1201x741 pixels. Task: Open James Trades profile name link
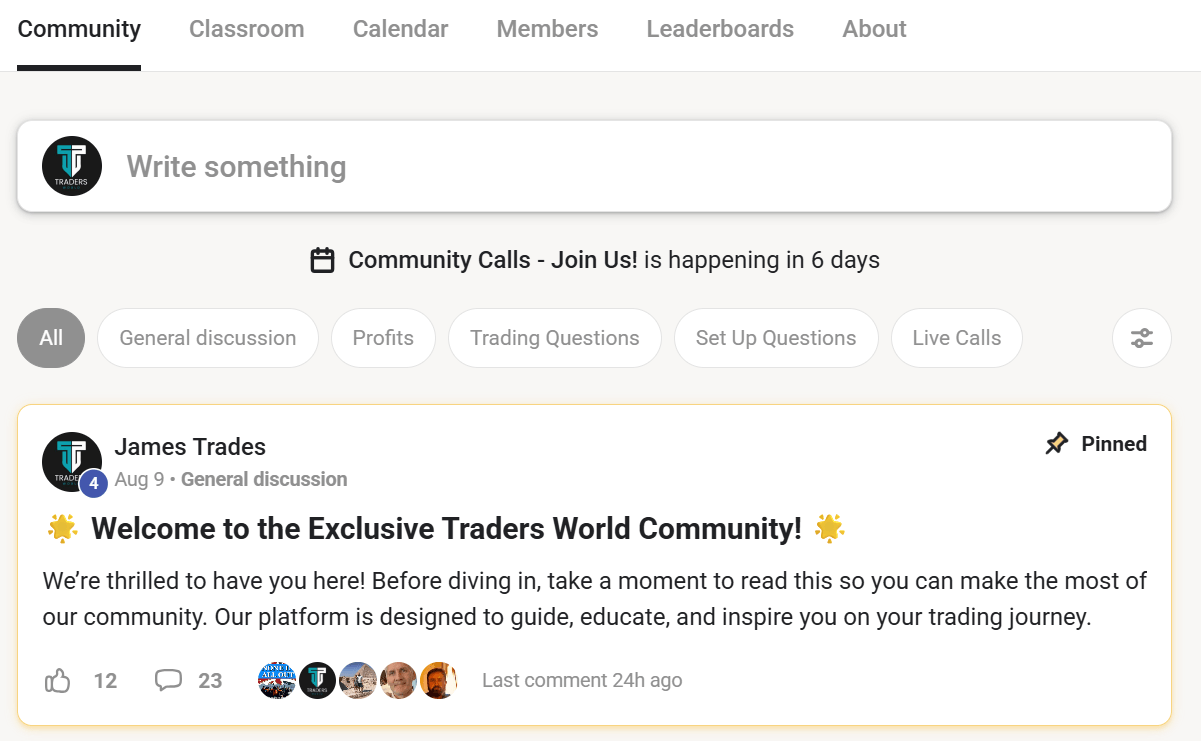pyautogui.click(x=190, y=446)
